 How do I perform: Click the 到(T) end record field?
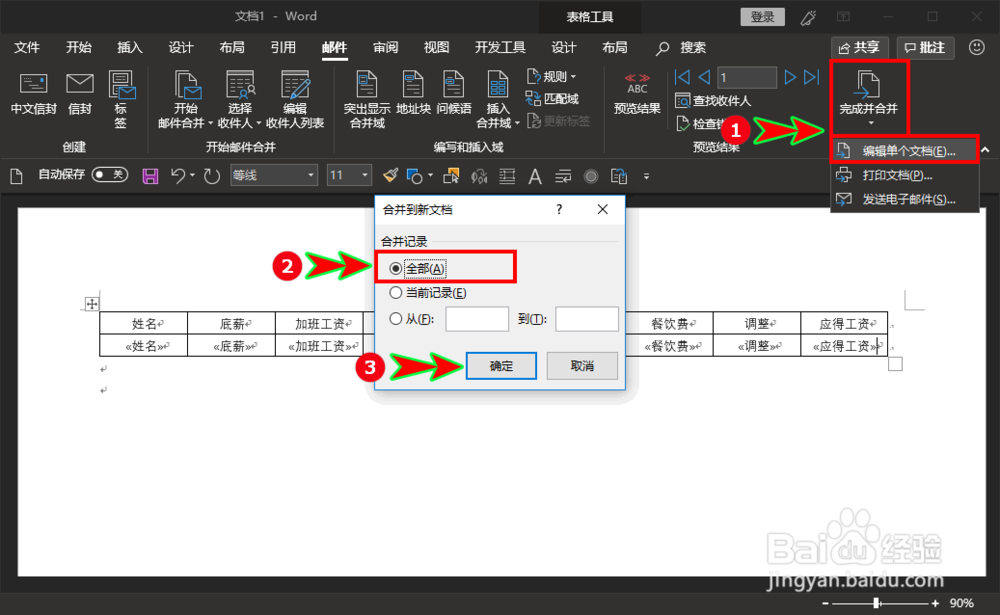pos(587,319)
